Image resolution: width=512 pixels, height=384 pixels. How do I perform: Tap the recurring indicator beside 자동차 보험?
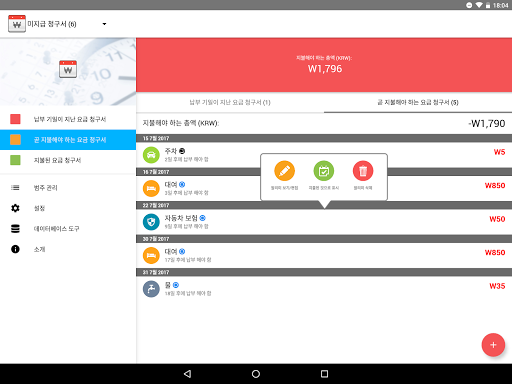point(203,218)
